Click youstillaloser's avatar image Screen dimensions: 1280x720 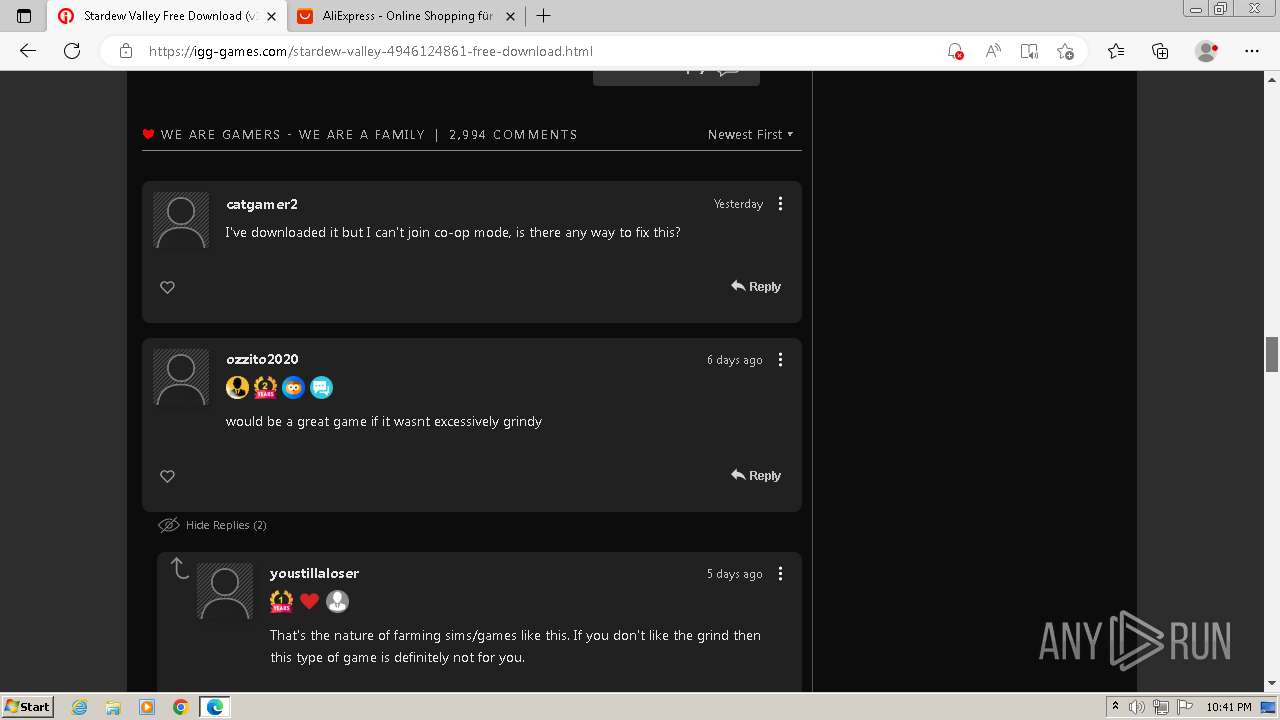(x=225, y=591)
